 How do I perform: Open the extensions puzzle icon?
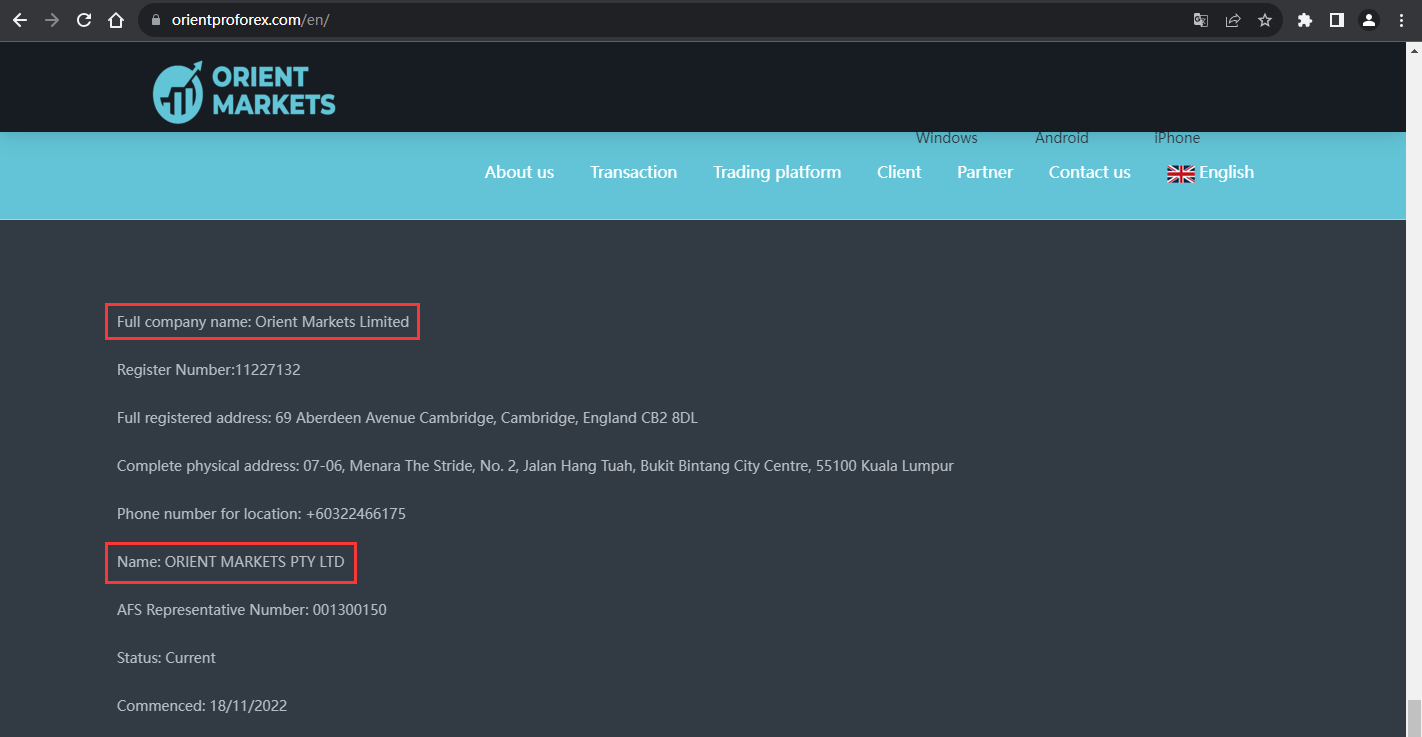[1304, 20]
